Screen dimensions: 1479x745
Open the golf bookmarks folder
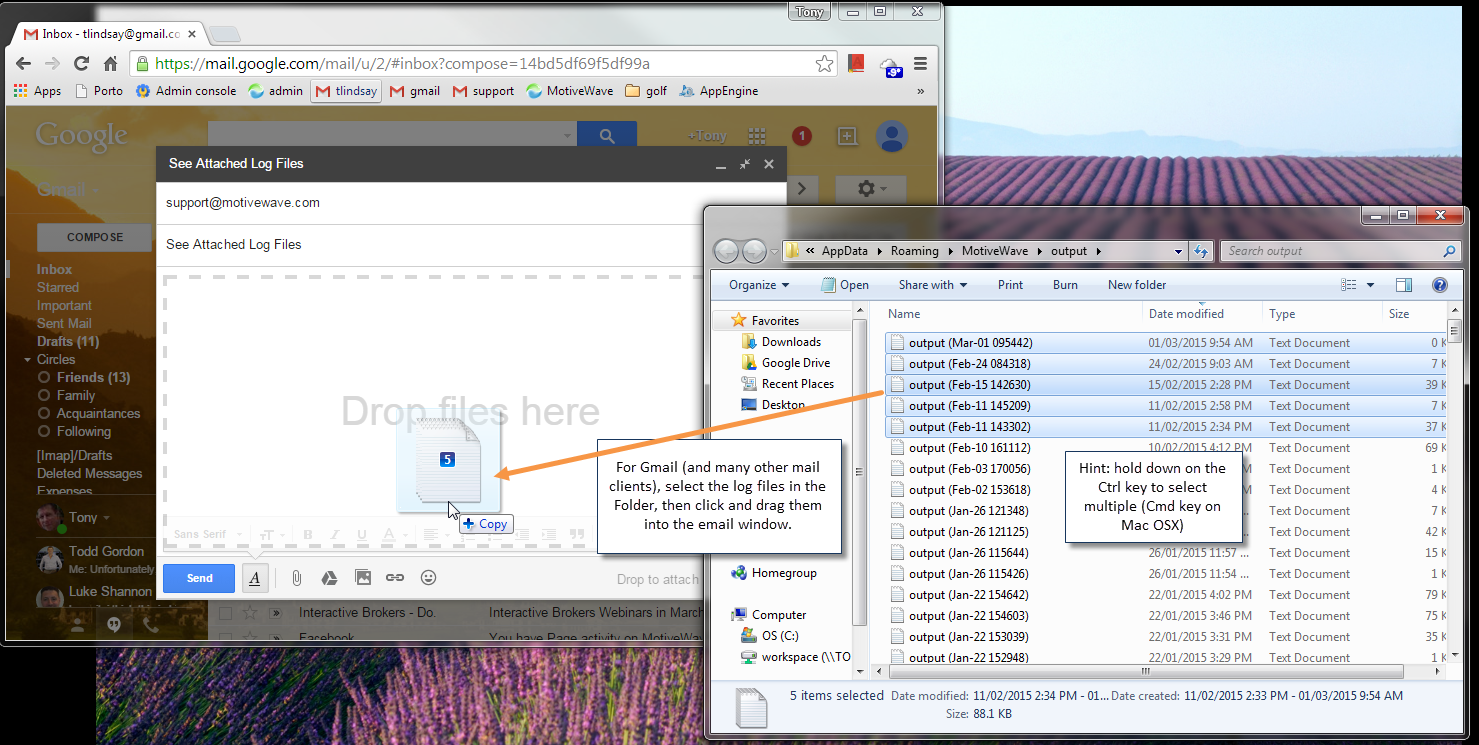[x=646, y=91]
